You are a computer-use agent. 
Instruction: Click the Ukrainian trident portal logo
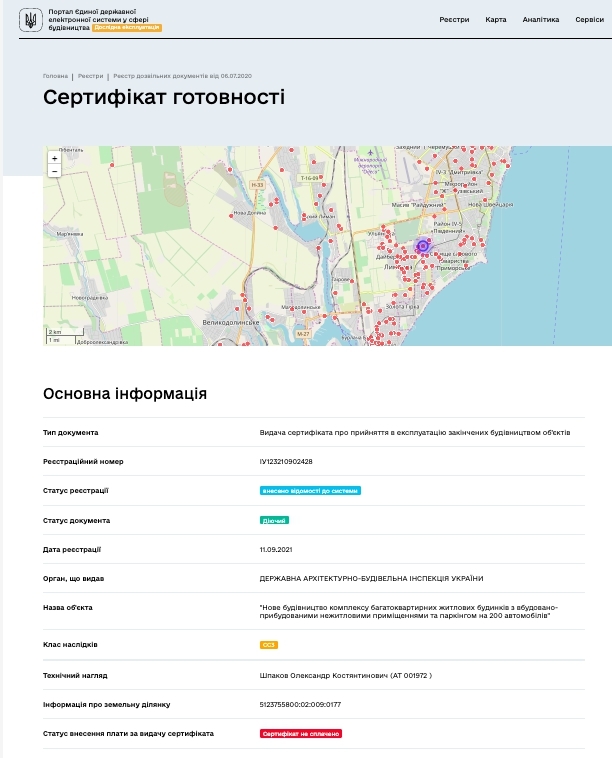31,20
